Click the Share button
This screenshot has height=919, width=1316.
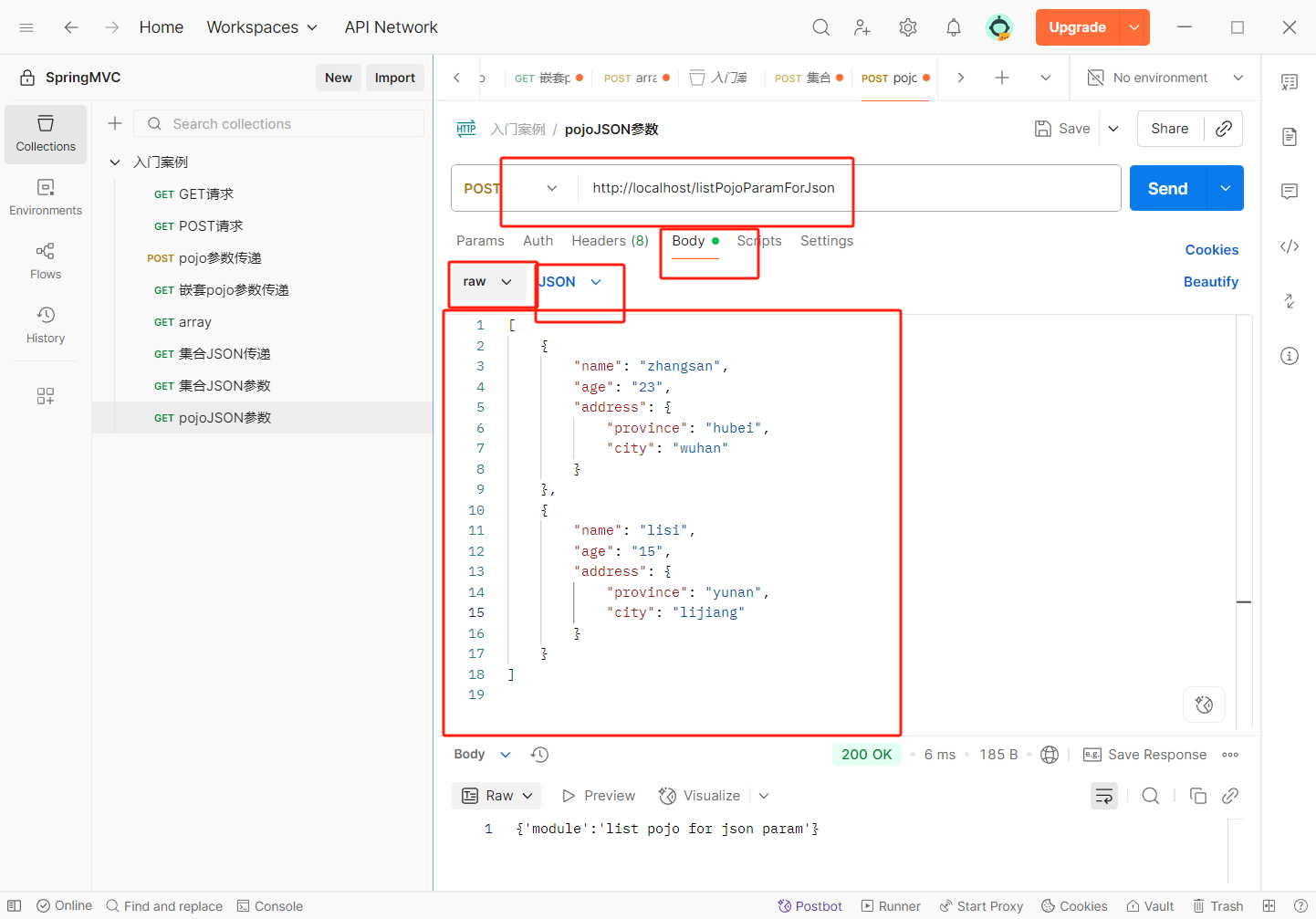coord(1170,129)
